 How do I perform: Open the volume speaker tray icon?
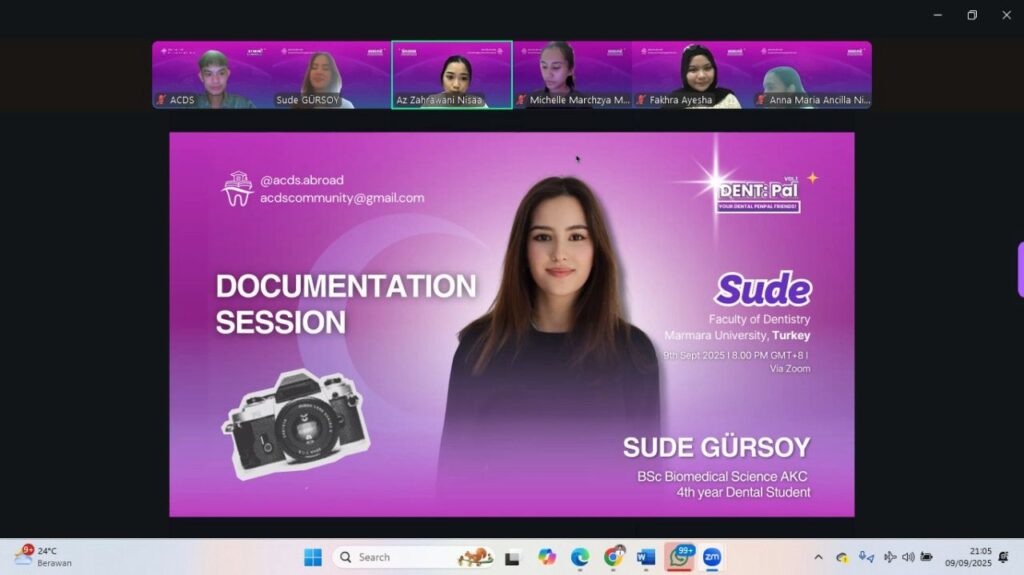click(x=908, y=557)
